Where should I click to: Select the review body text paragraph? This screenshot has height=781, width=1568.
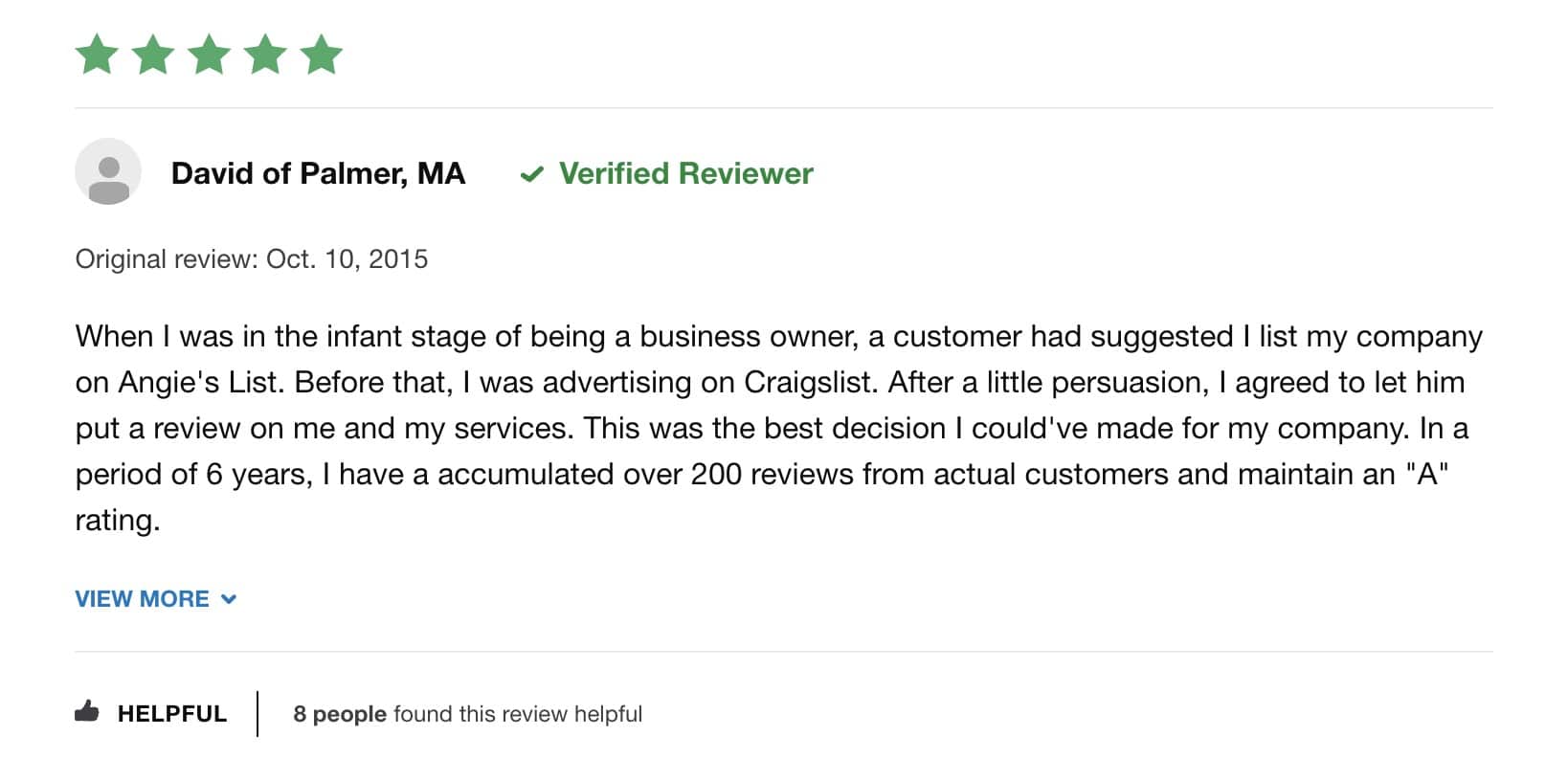coord(766,428)
